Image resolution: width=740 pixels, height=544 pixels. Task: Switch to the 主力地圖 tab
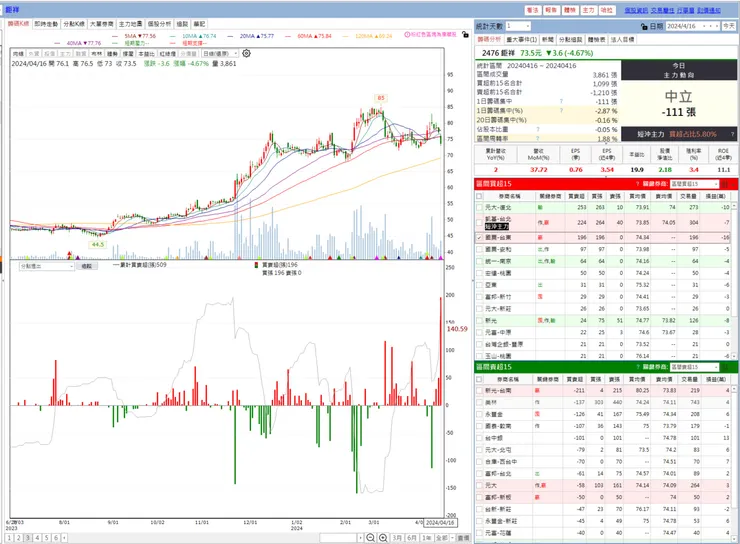[130, 24]
